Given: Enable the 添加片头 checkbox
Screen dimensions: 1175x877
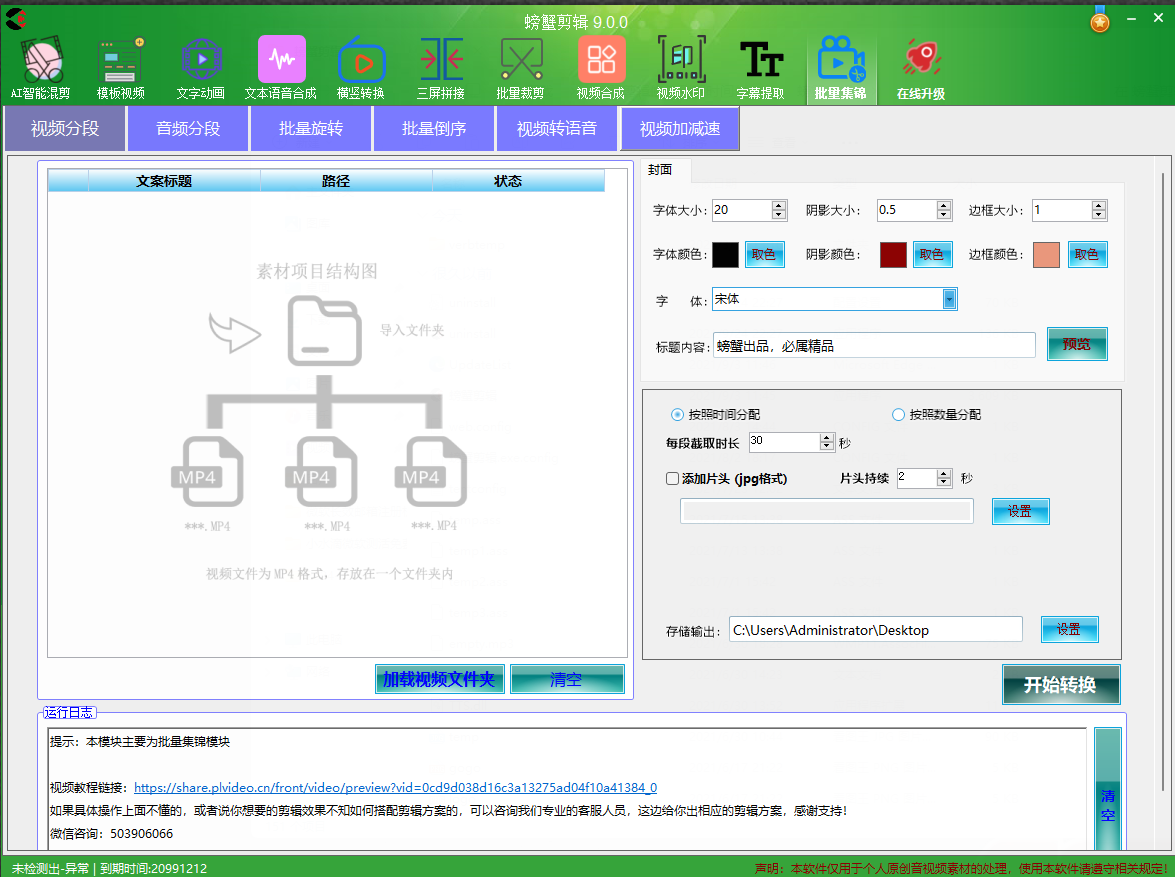Looking at the screenshot, I should [673, 479].
